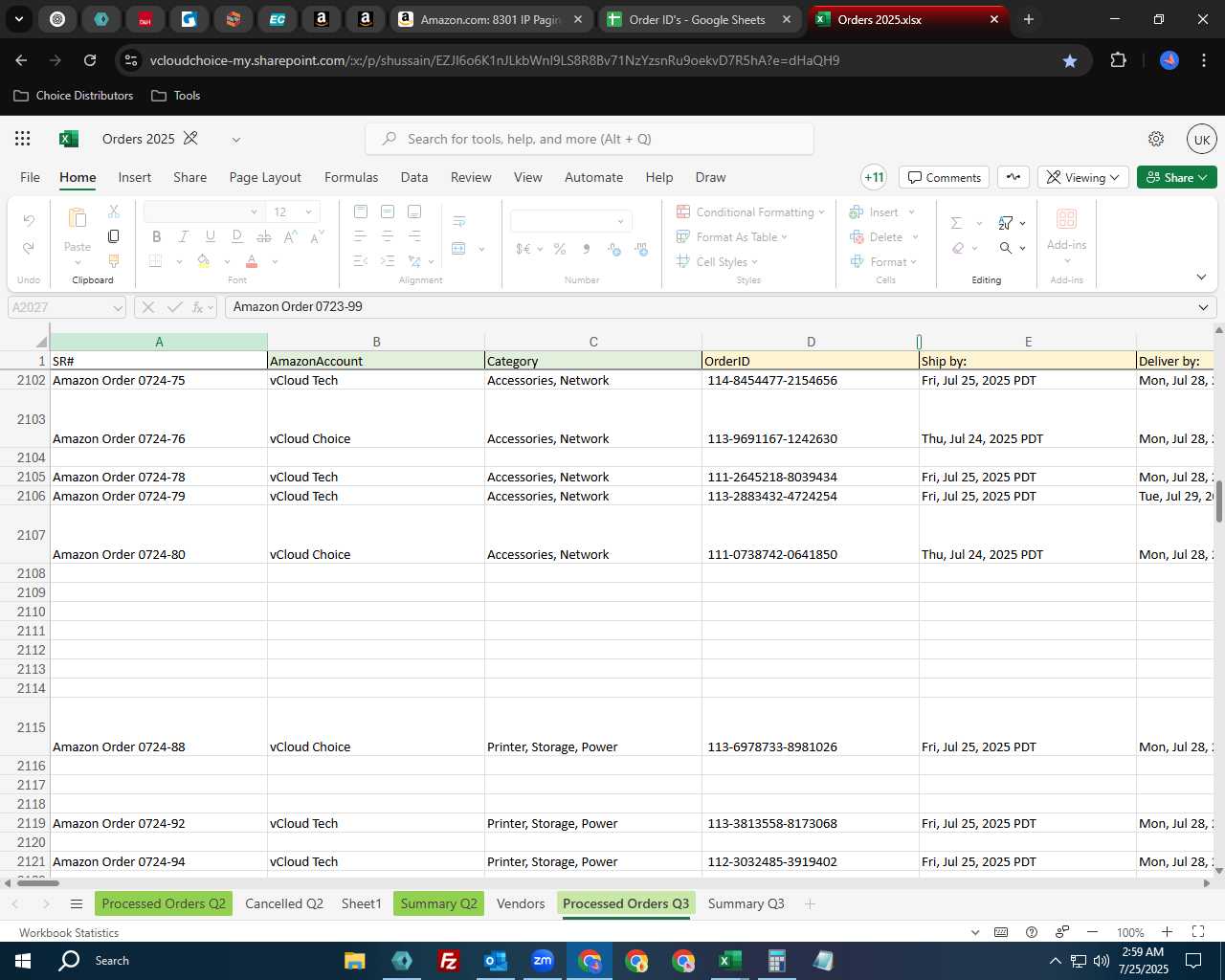Switch to Vendors sheet tab
1225x980 pixels.
click(521, 903)
